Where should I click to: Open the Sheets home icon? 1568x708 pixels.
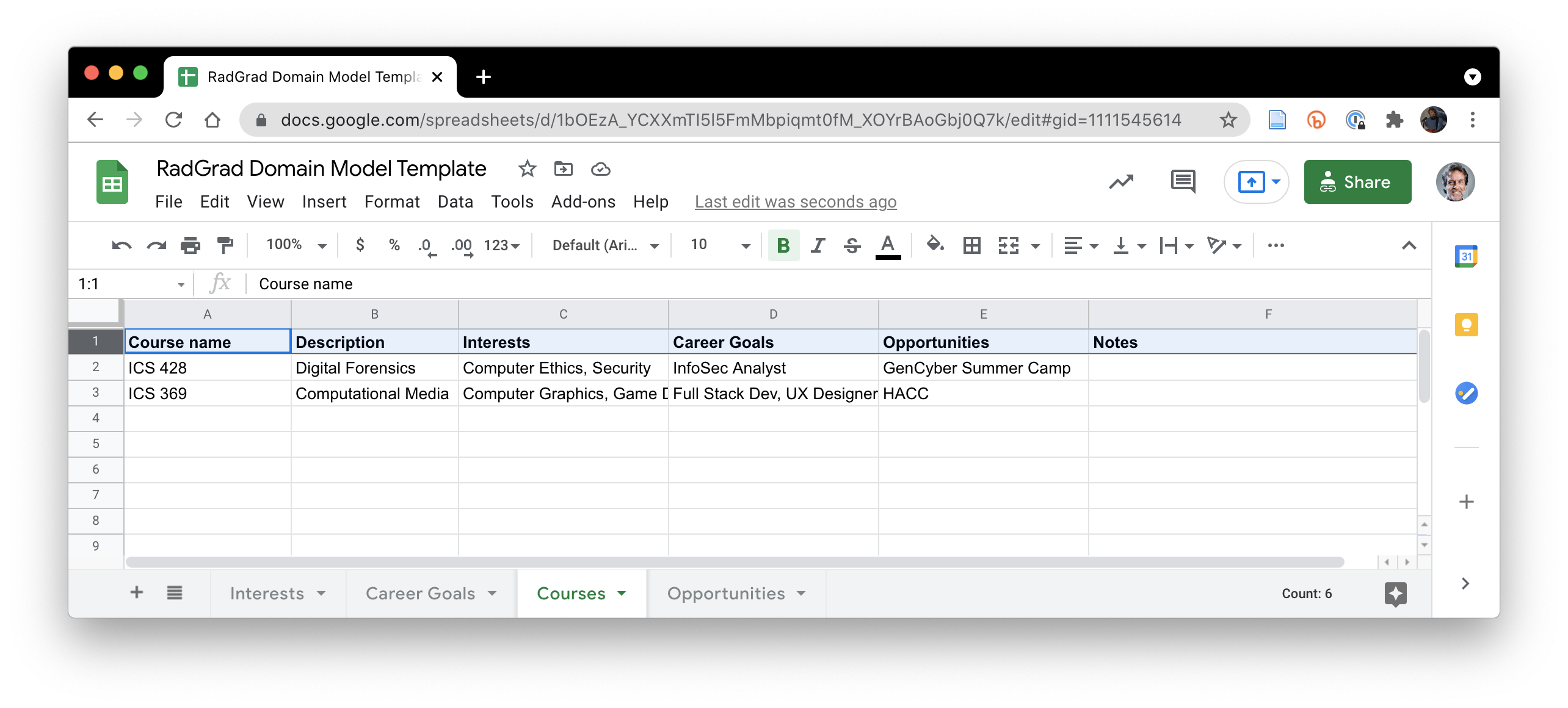[x=112, y=182]
